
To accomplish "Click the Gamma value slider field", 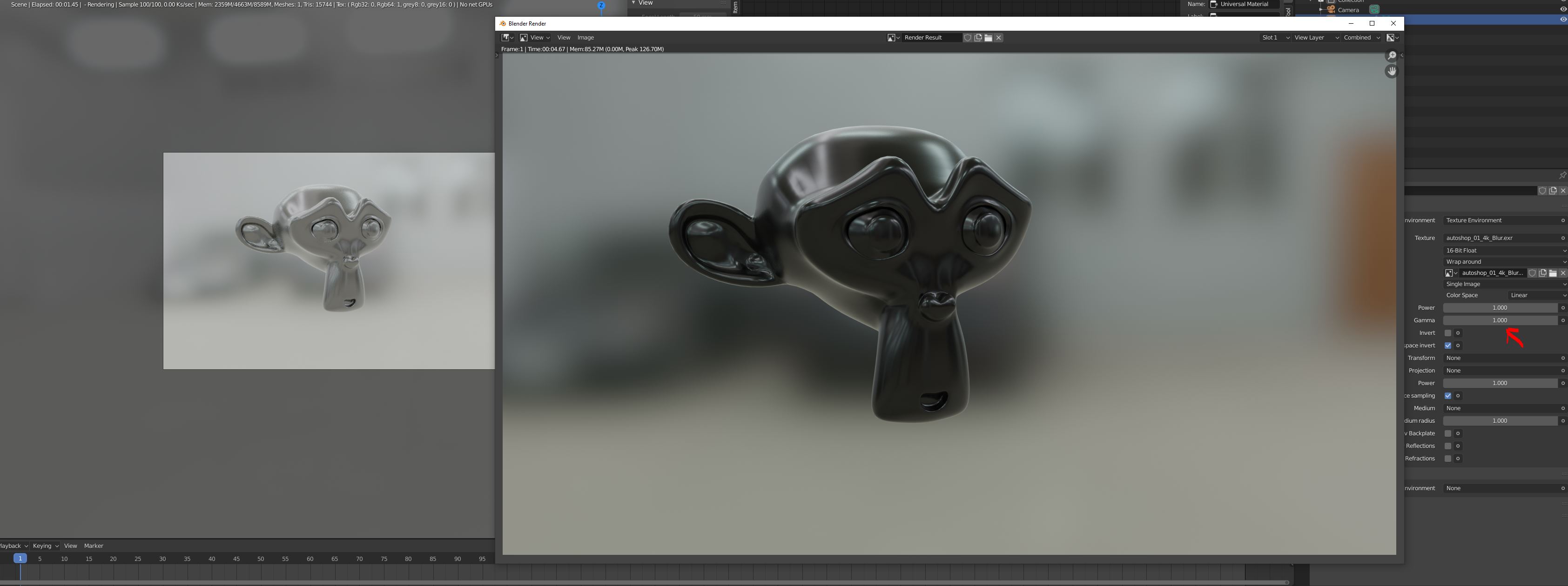I will (x=1499, y=321).
